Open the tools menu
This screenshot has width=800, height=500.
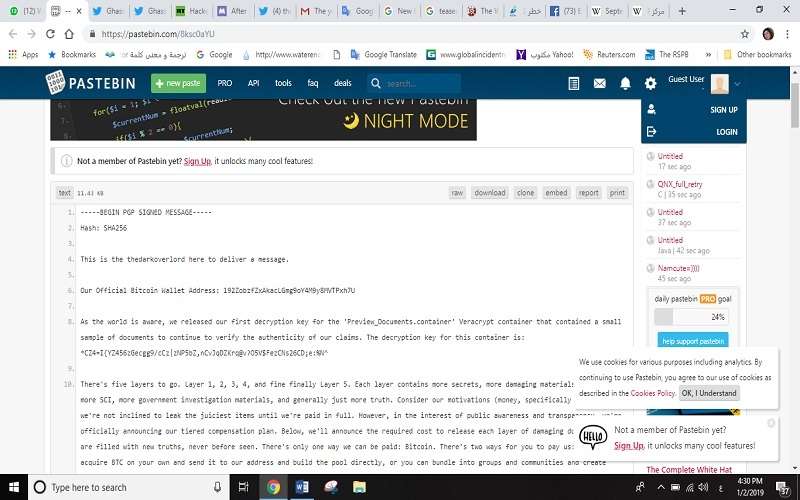pyautogui.click(x=283, y=83)
